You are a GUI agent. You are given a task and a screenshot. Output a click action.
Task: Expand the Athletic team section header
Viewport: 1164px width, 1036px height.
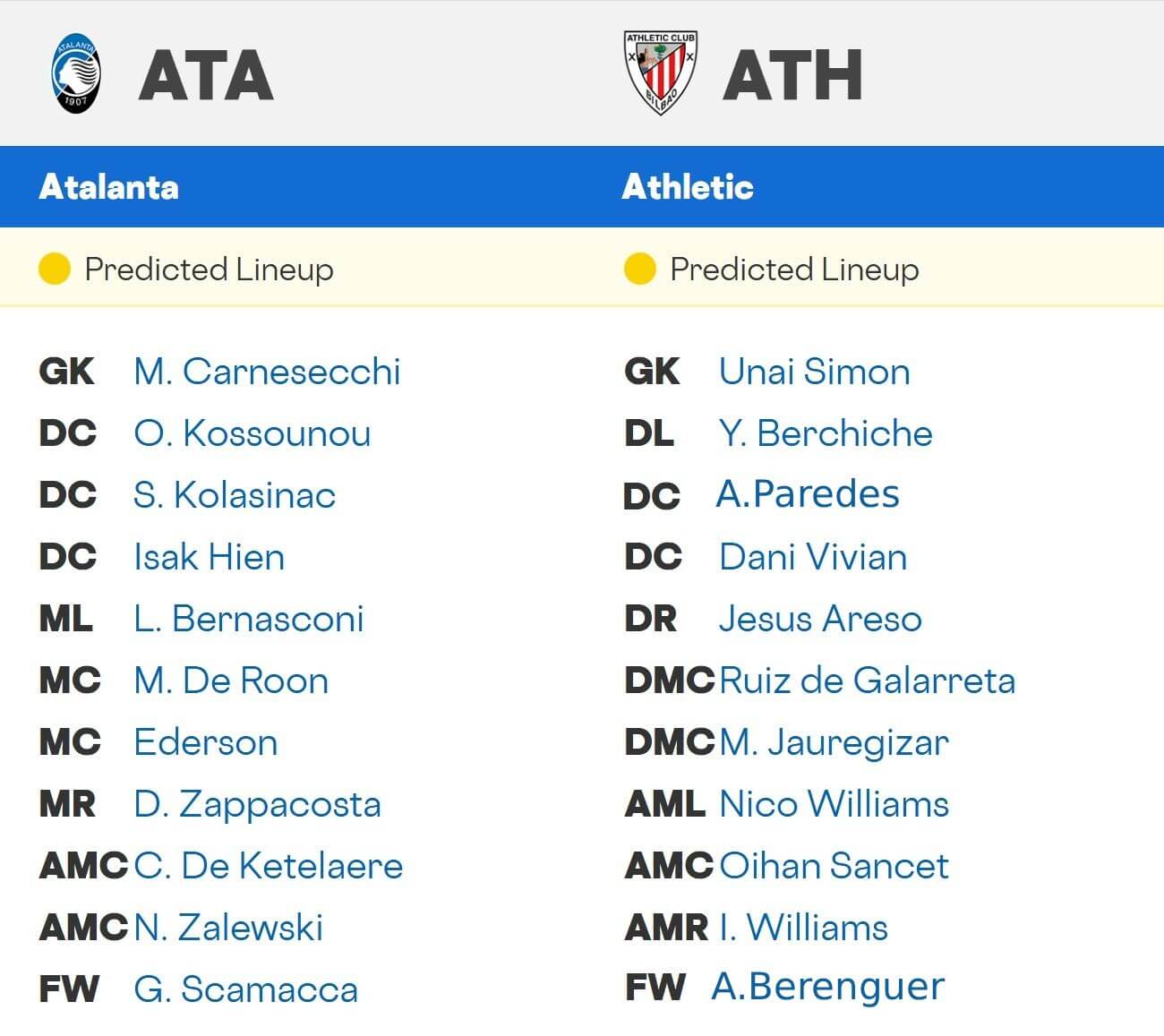pos(688,187)
